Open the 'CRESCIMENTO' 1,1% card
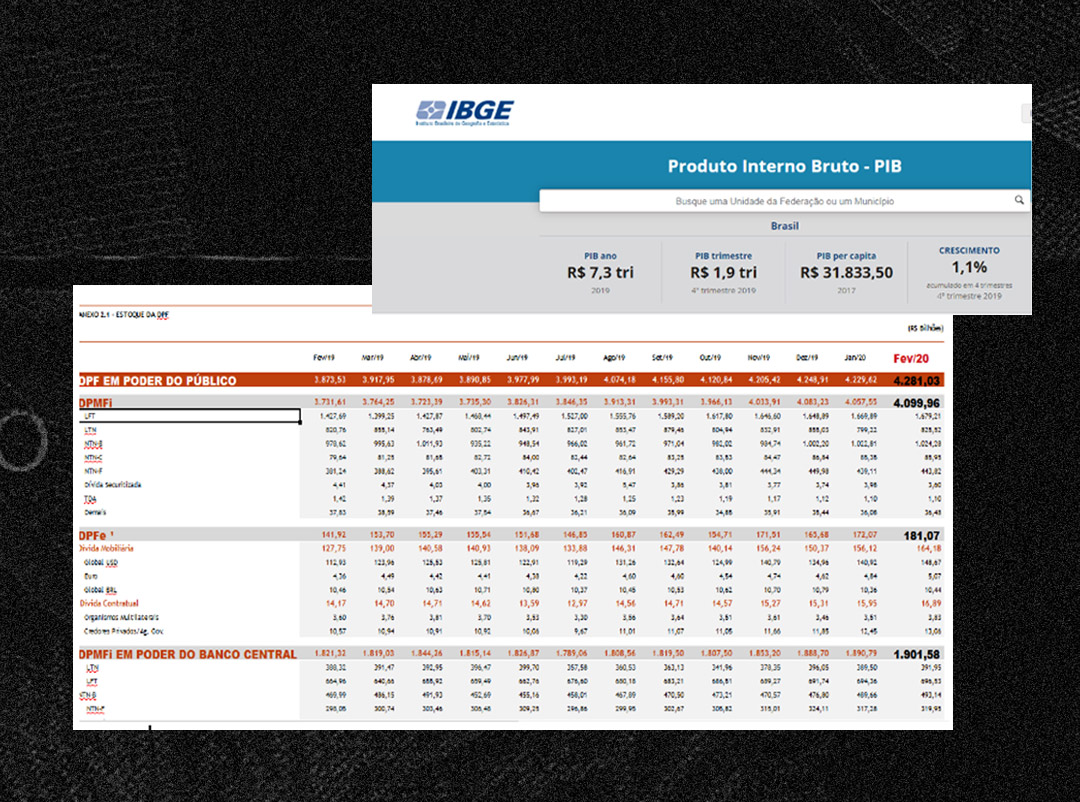Image resolution: width=1080 pixels, height=802 pixels. click(969, 273)
